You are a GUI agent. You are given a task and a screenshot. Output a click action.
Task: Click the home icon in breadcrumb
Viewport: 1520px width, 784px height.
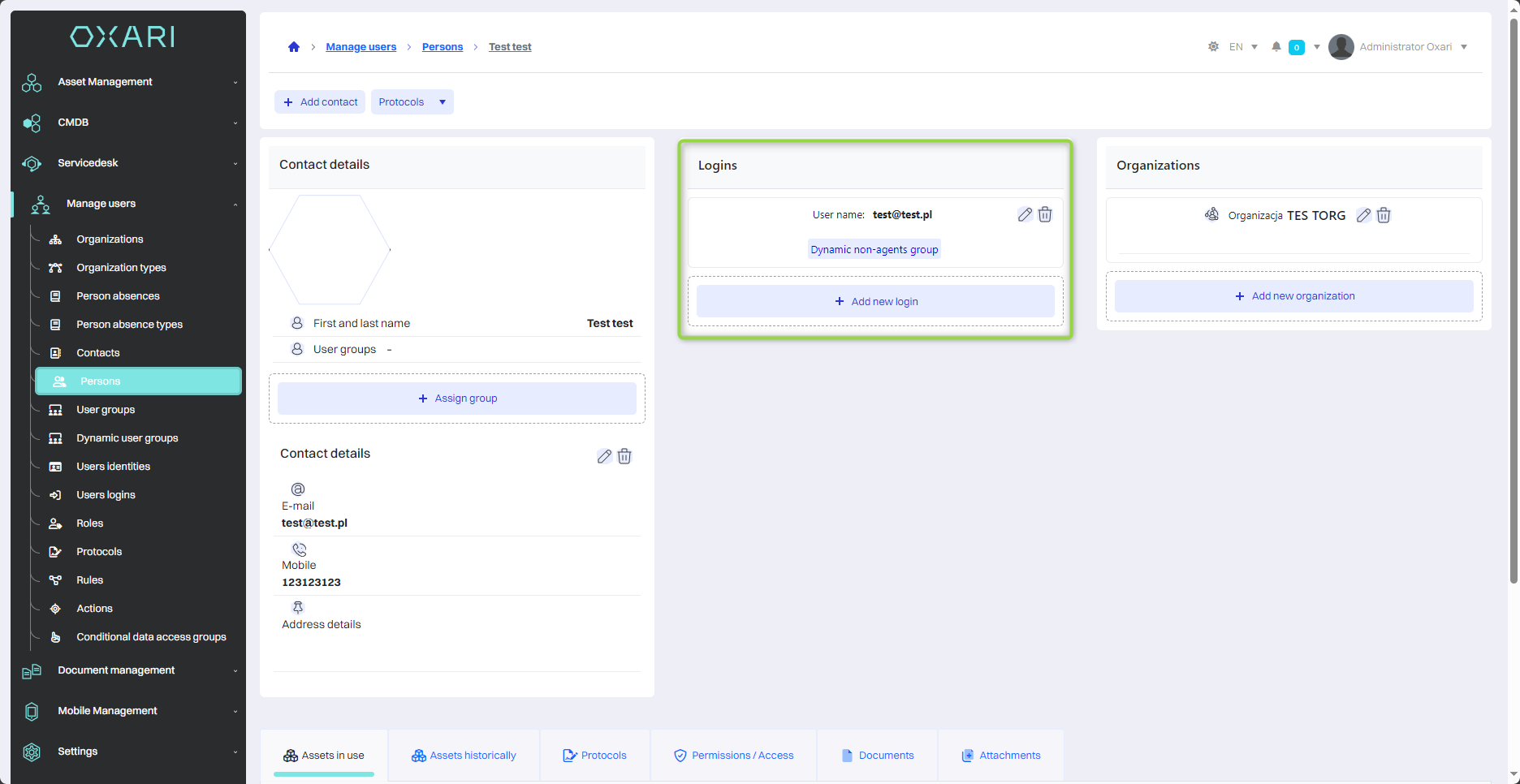(294, 47)
